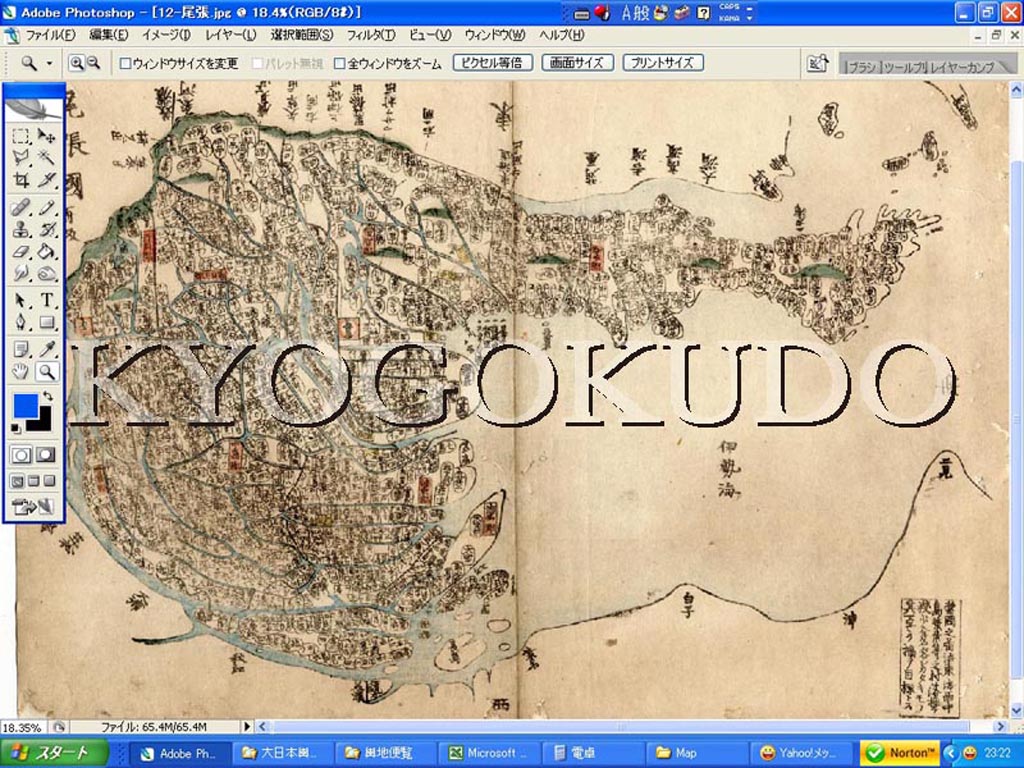Select the Eyedropper tool
The image size is (1024, 768).
click(46, 349)
